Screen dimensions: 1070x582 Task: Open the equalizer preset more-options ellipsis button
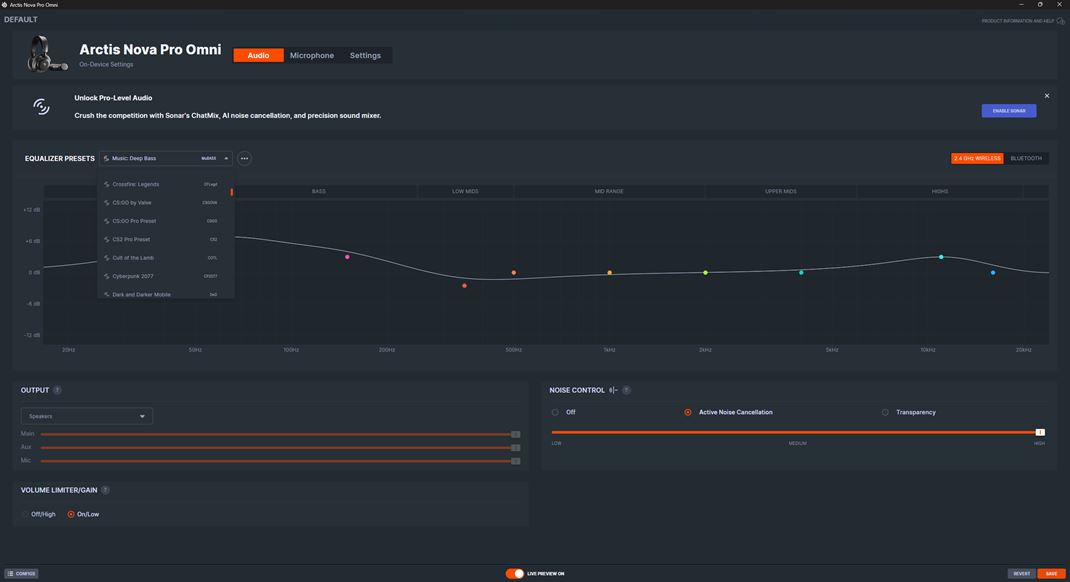tap(244, 158)
